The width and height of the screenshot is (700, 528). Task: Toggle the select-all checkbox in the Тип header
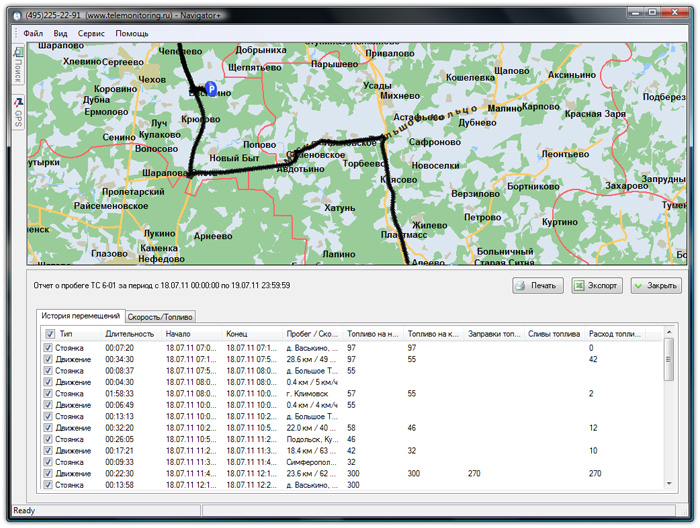pyautogui.click(x=48, y=333)
